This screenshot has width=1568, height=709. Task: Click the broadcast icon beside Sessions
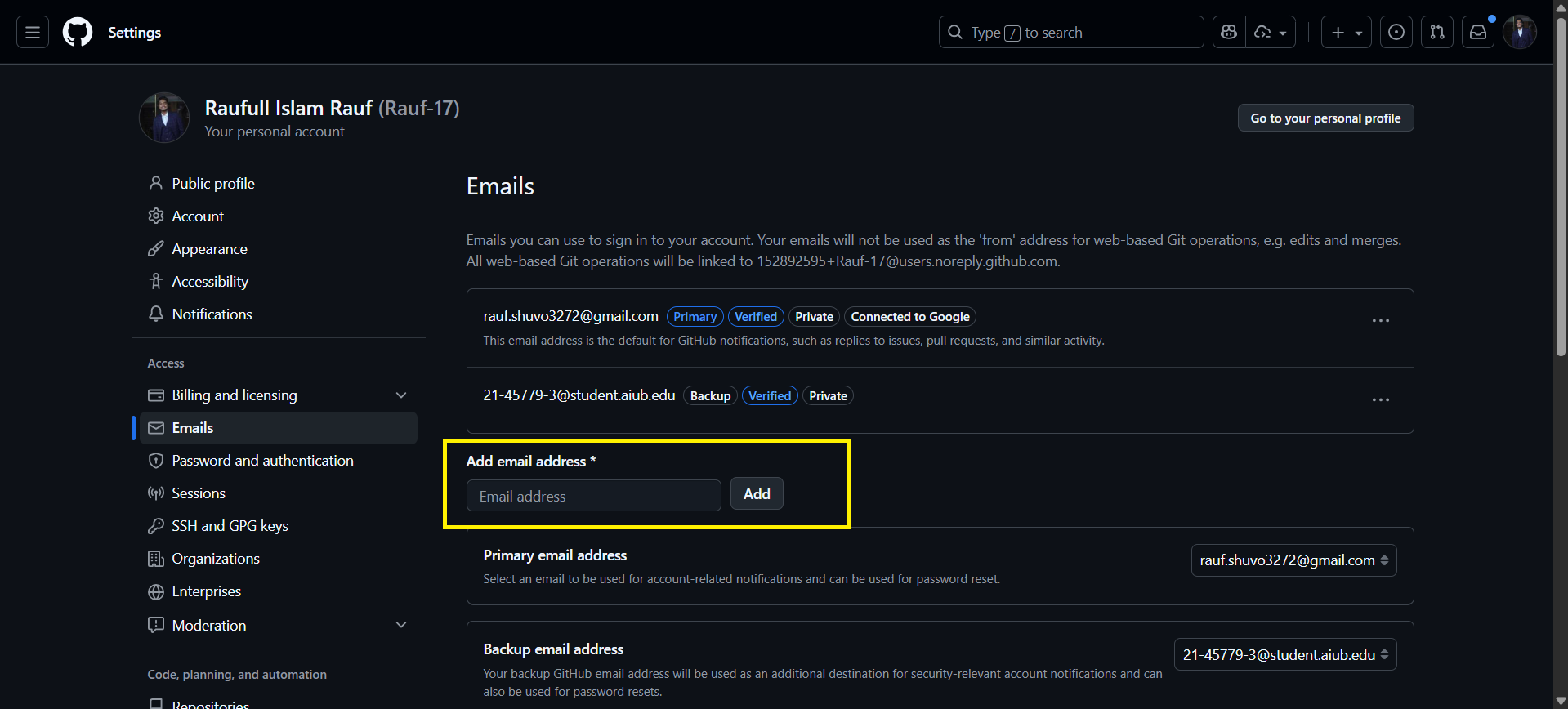156,493
